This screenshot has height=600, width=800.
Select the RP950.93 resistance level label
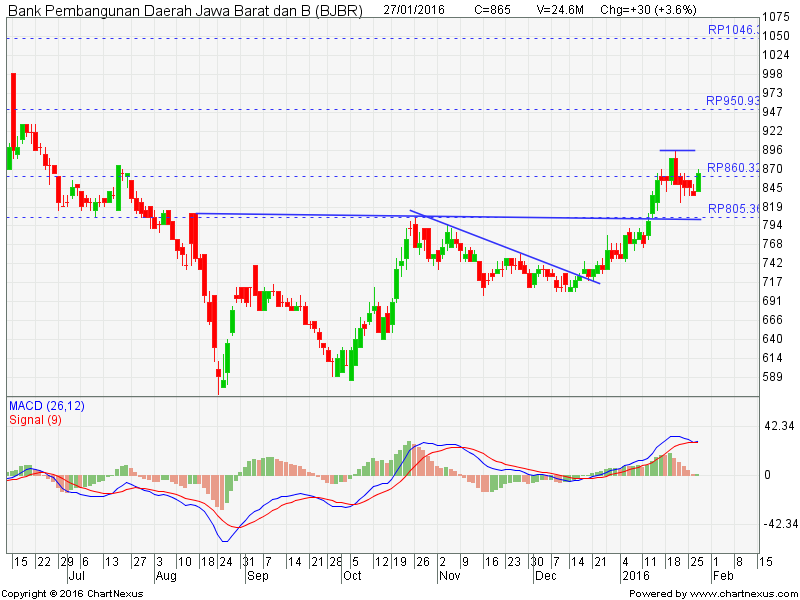pos(733,101)
